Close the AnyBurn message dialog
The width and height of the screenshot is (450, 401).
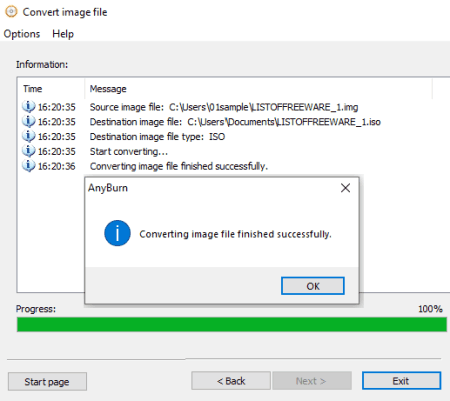(x=345, y=188)
